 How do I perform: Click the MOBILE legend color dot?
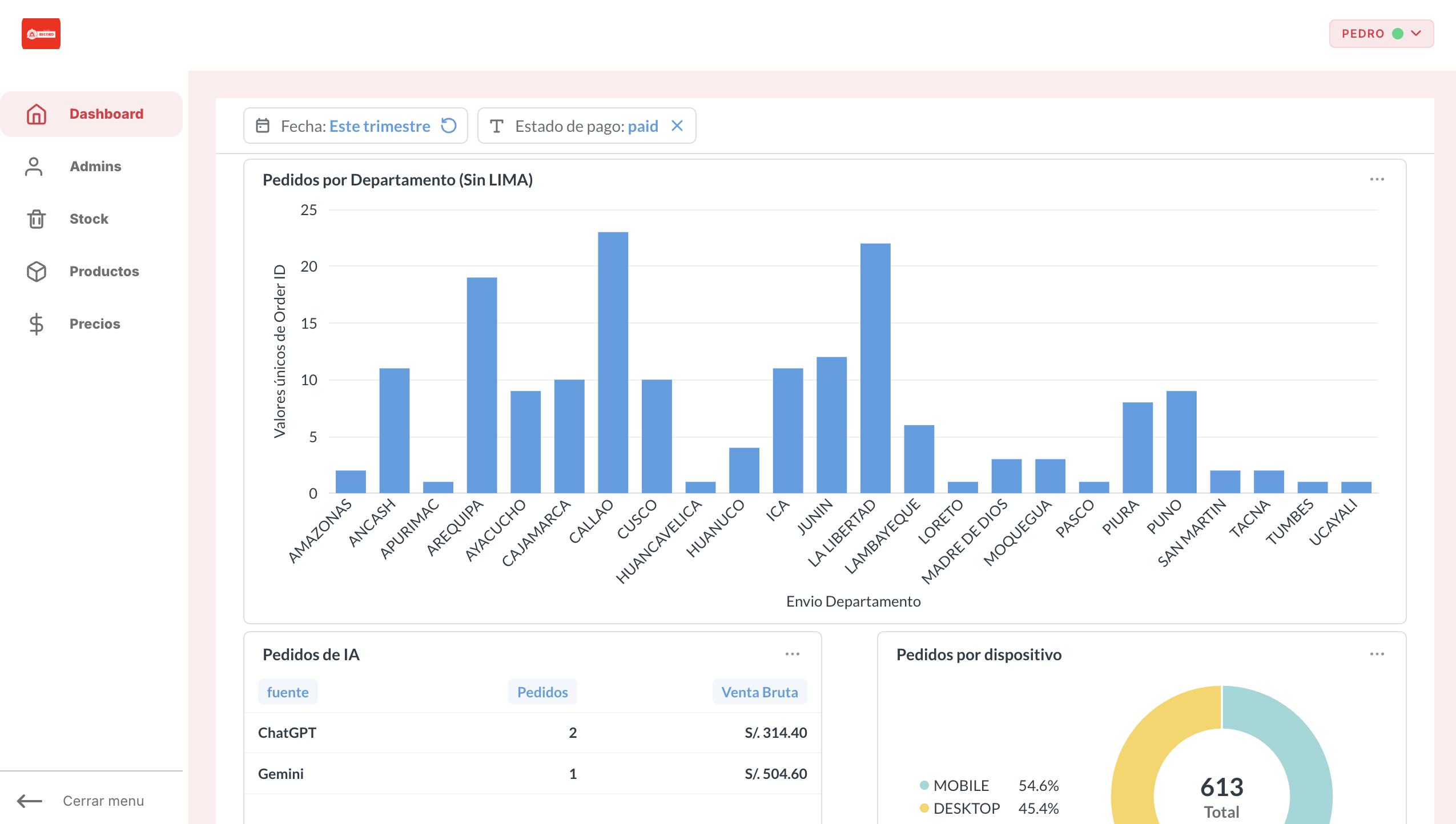924,785
